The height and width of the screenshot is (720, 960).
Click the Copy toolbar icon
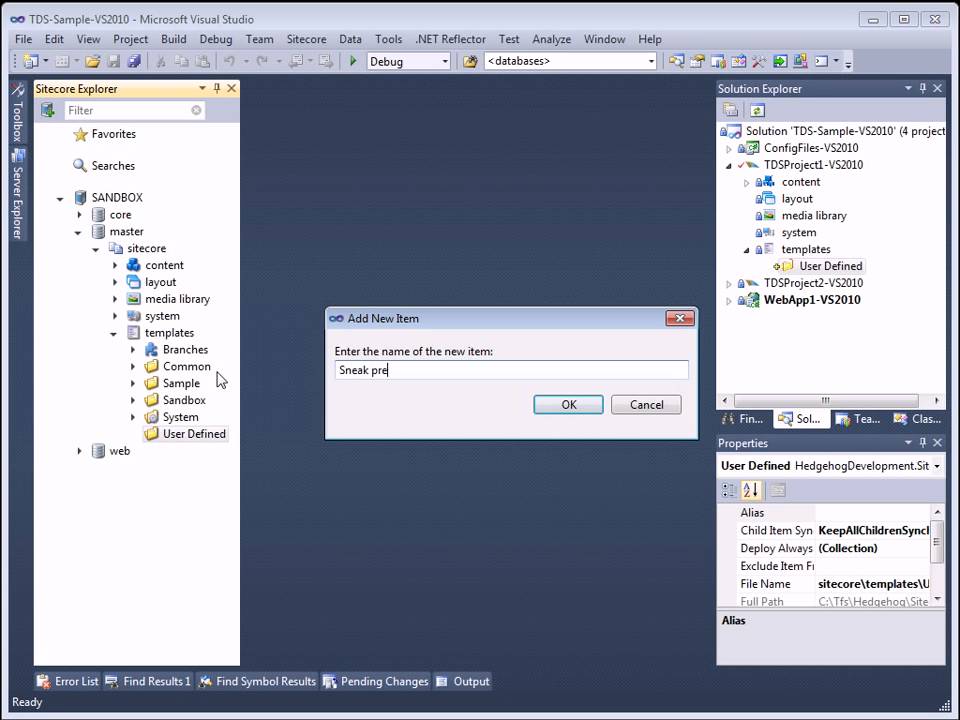(x=181, y=61)
